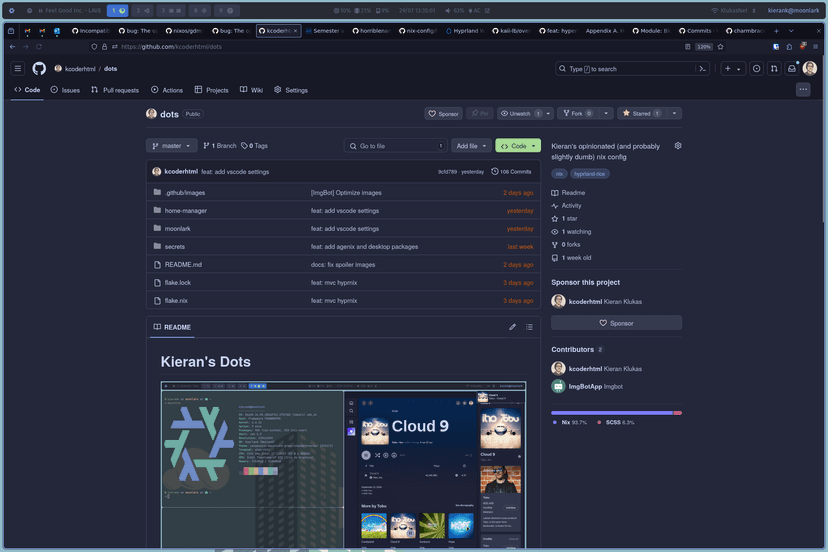Viewport: 828px width, 552px height.
Task: Pin this repository with the Pin button
Action: tap(480, 114)
